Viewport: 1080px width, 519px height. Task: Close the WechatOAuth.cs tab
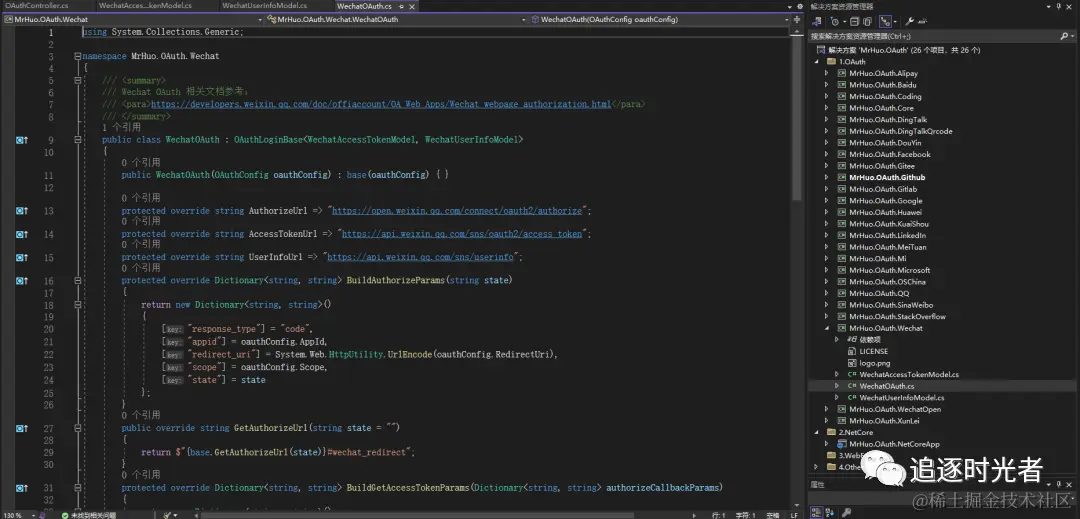coord(411,6)
